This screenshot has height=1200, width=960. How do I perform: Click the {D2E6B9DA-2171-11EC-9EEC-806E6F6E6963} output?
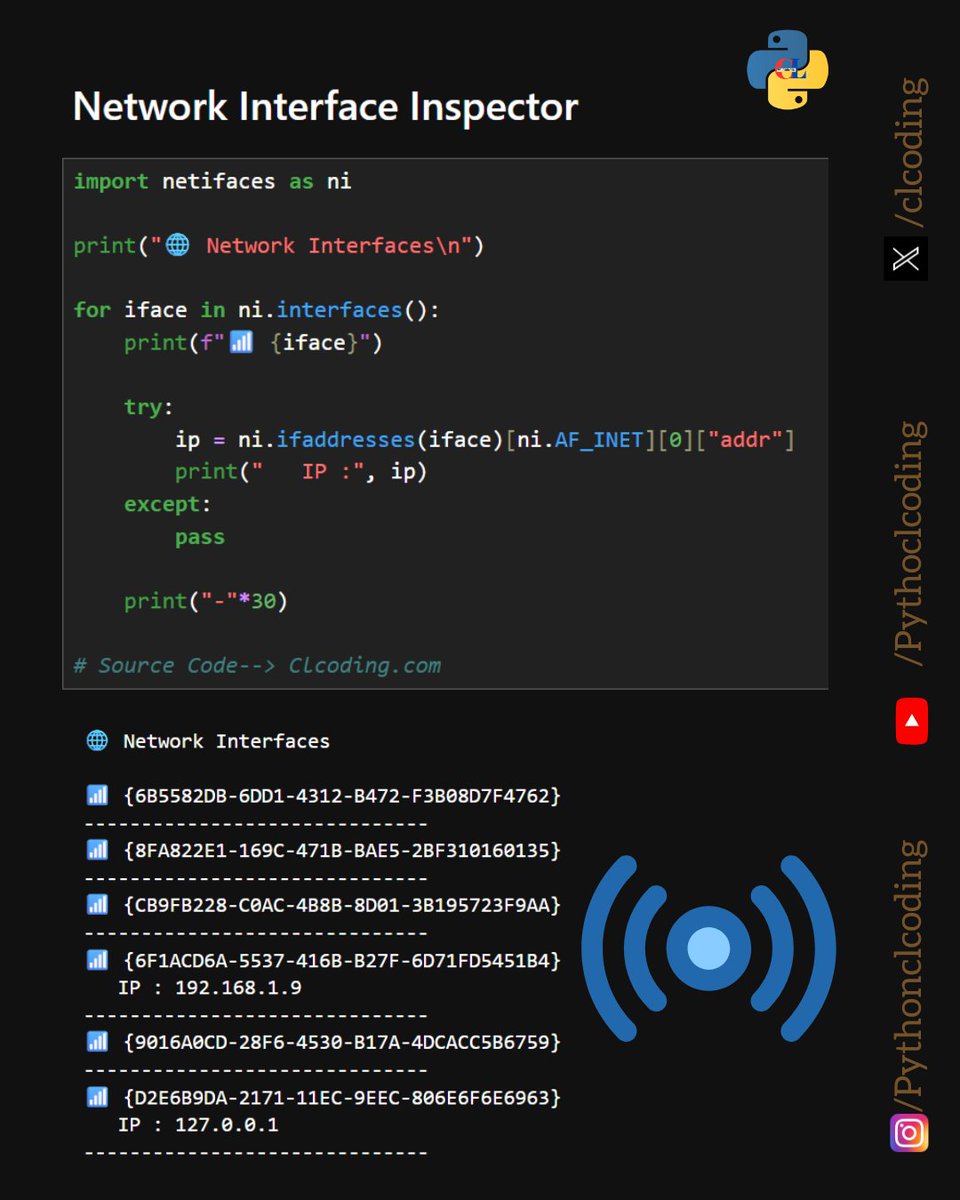point(342,1097)
